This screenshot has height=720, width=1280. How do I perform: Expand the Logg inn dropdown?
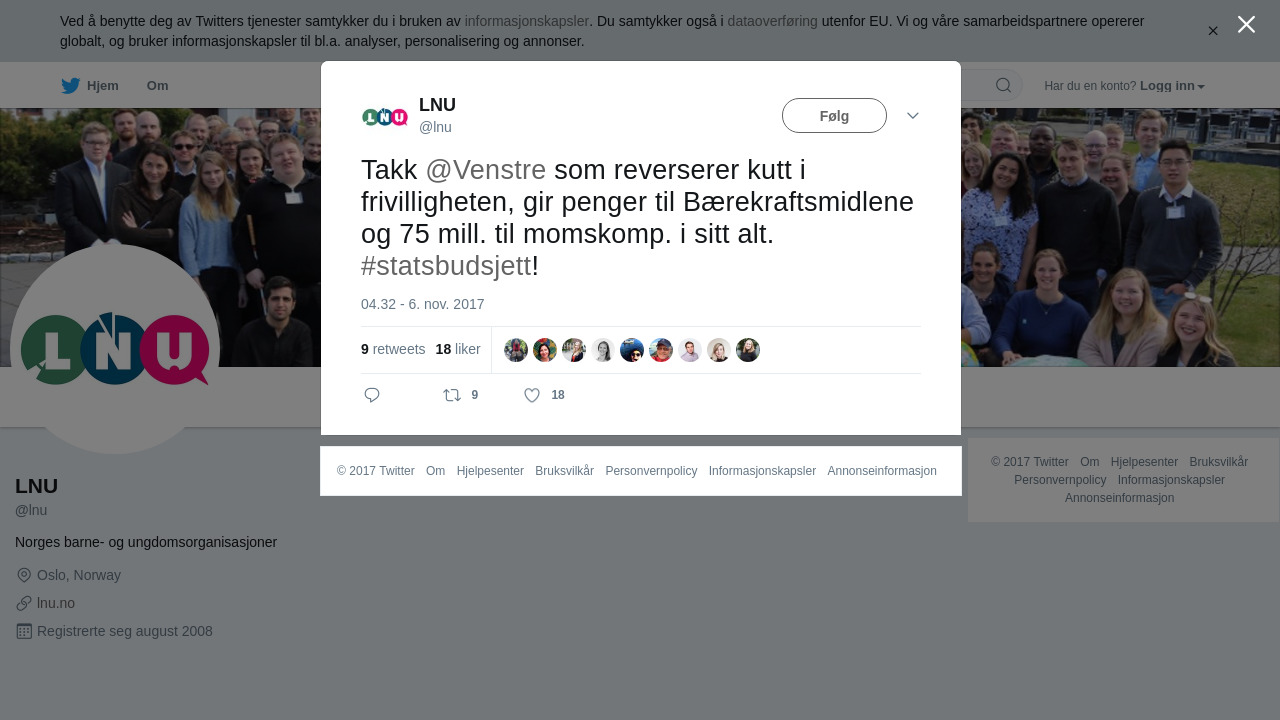pos(1172,86)
